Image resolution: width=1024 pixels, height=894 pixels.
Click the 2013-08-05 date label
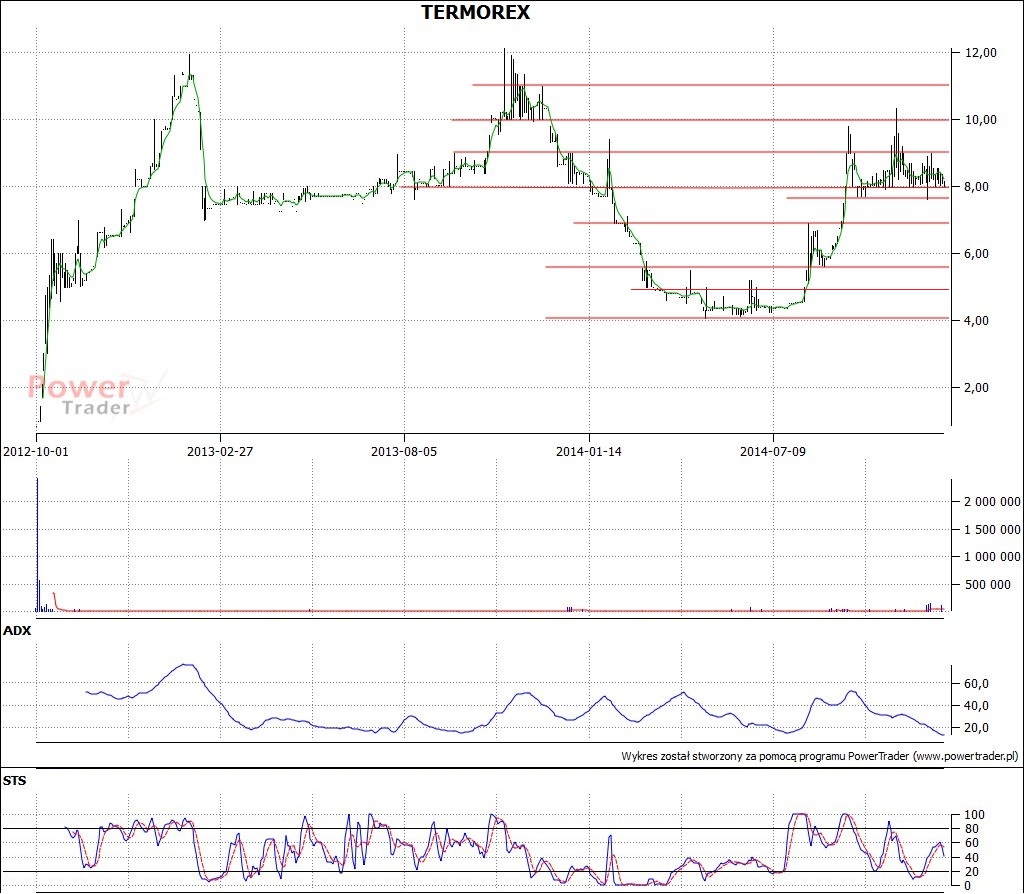(404, 451)
